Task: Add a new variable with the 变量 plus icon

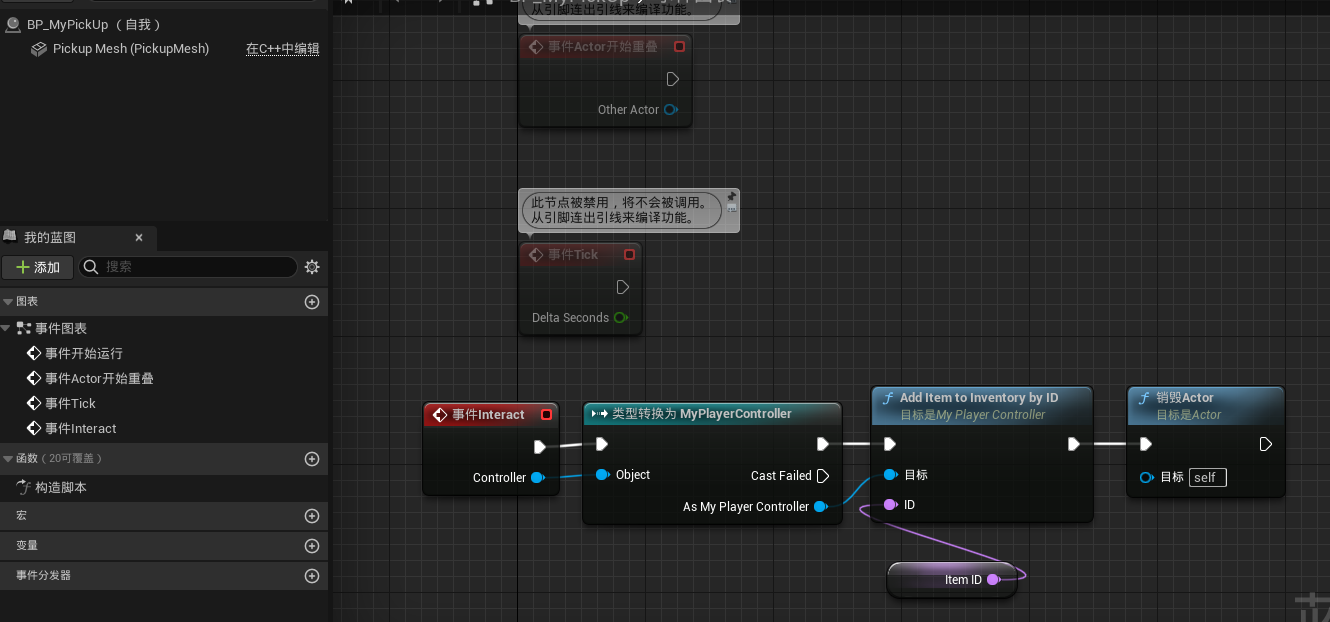Action: click(311, 545)
